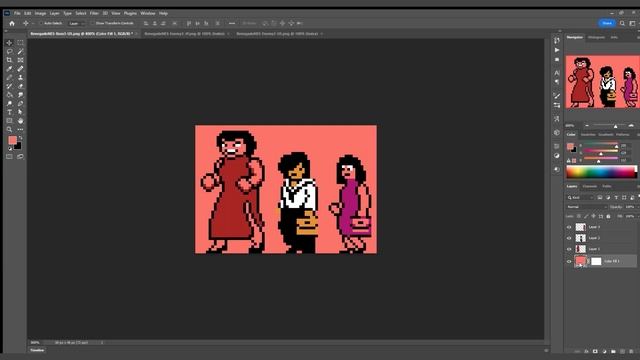
Task: Select the Magic Wand tool
Action: [x=20, y=51]
